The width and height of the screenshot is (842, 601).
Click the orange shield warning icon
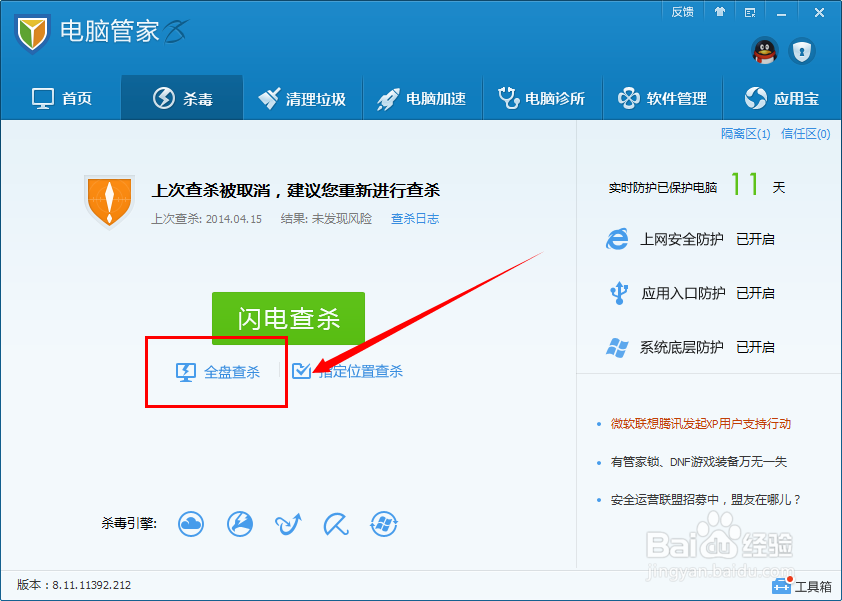[x=108, y=203]
